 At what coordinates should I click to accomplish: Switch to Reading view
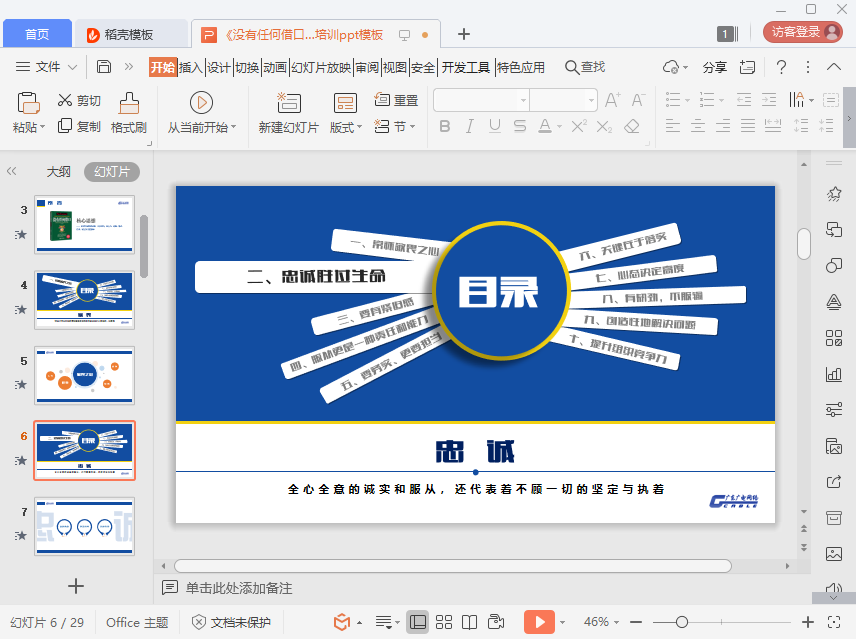pos(469,622)
